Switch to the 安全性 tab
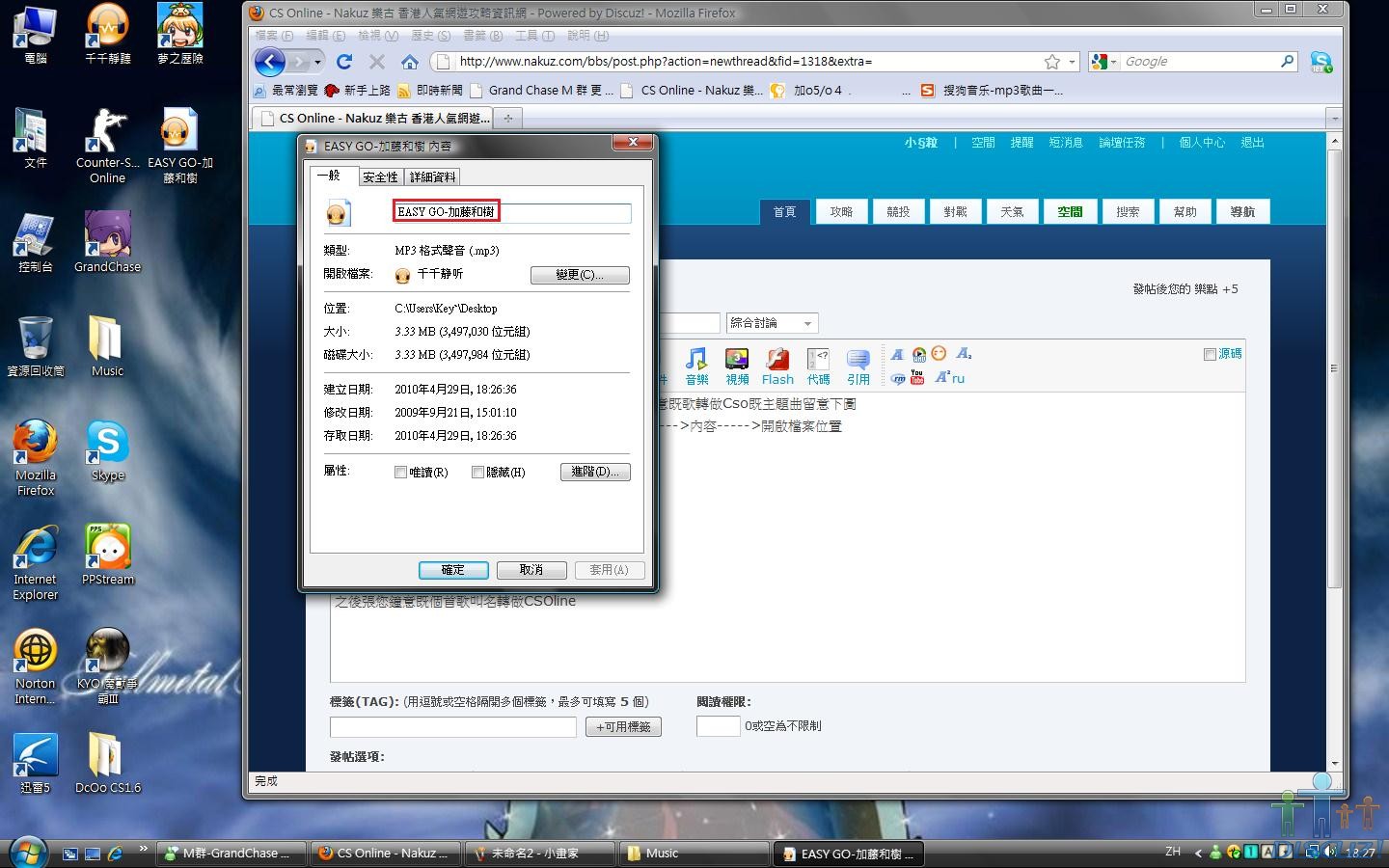 point(380,177)
